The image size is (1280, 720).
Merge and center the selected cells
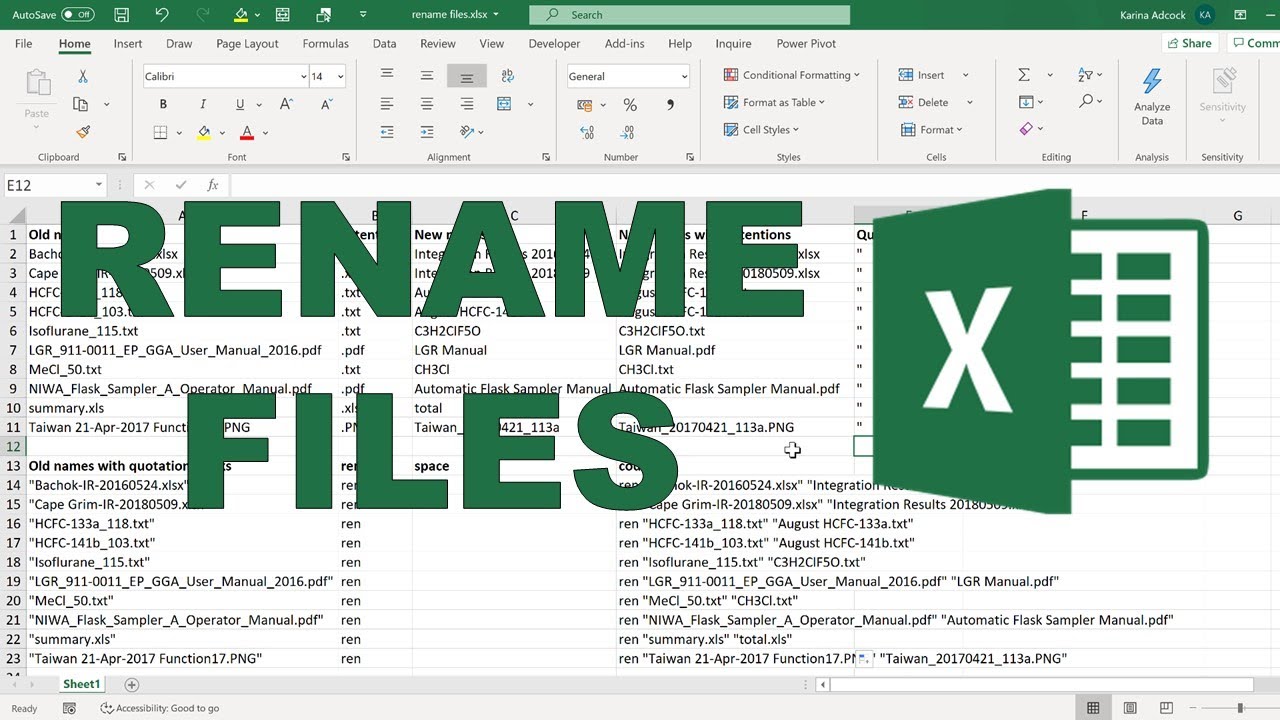(504, 104)
